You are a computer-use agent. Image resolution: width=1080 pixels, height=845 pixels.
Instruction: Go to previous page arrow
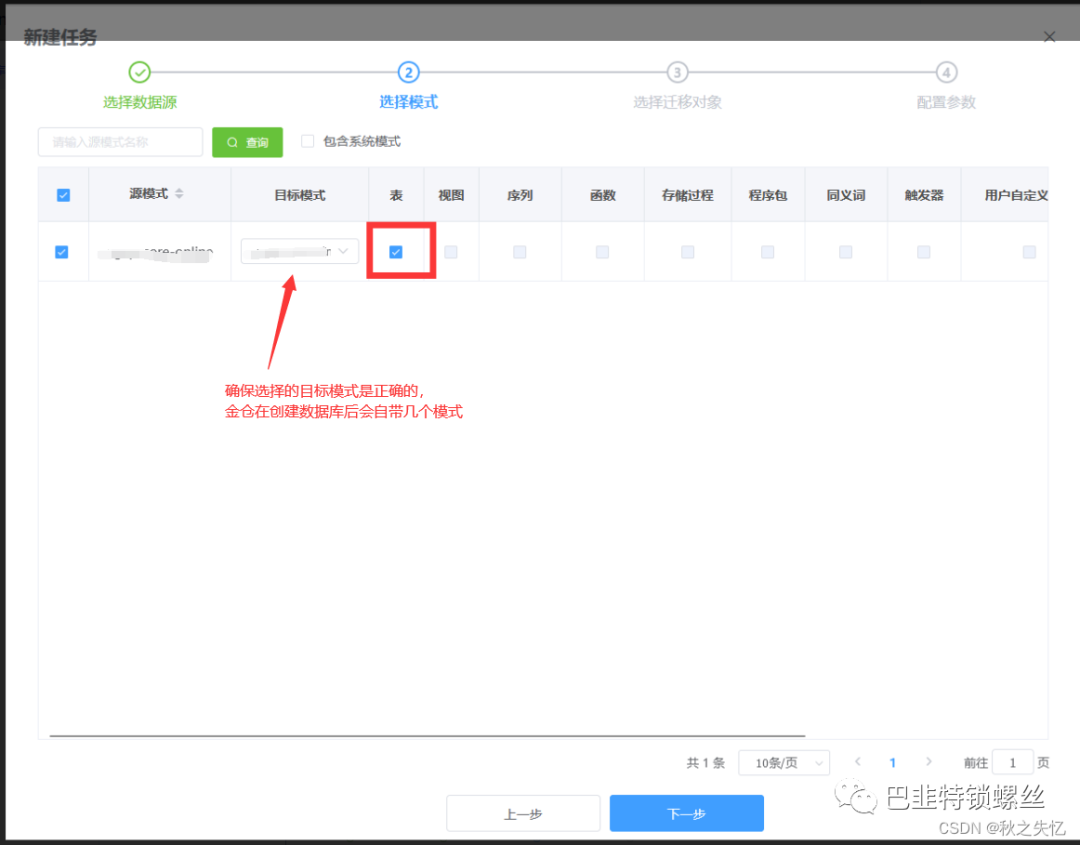(x=858, y=763)
